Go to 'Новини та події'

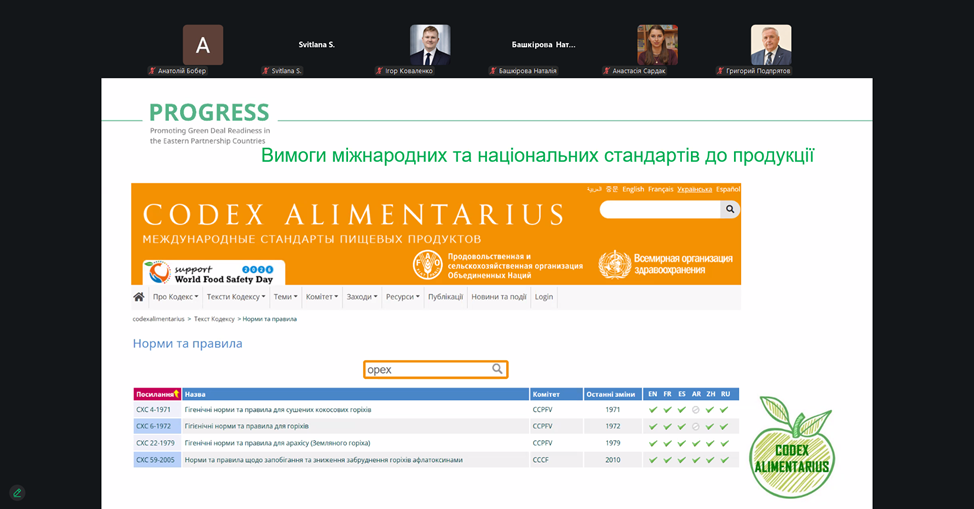point(499,297)
